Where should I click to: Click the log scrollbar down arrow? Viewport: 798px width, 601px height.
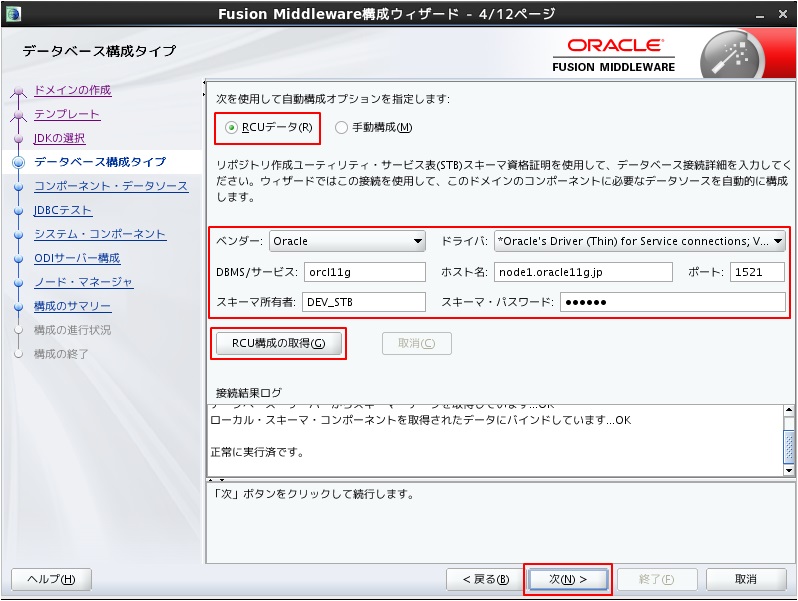789,471
